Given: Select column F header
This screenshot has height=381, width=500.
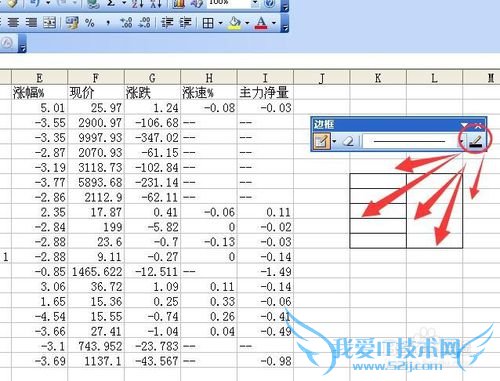Looking at the screenshot, I should (96, 78).
